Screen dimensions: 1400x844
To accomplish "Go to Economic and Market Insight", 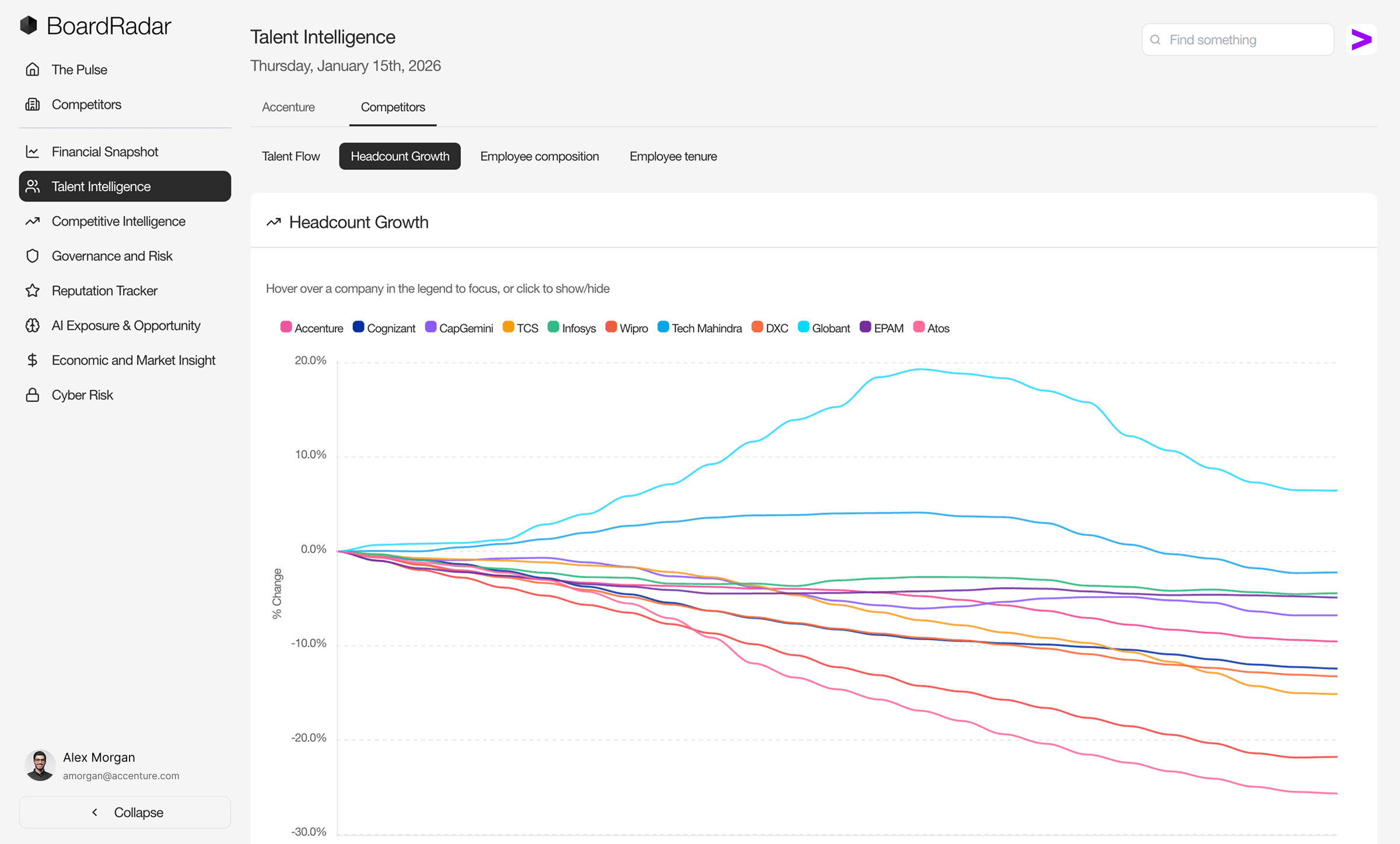I will click(x=133, y=360).
